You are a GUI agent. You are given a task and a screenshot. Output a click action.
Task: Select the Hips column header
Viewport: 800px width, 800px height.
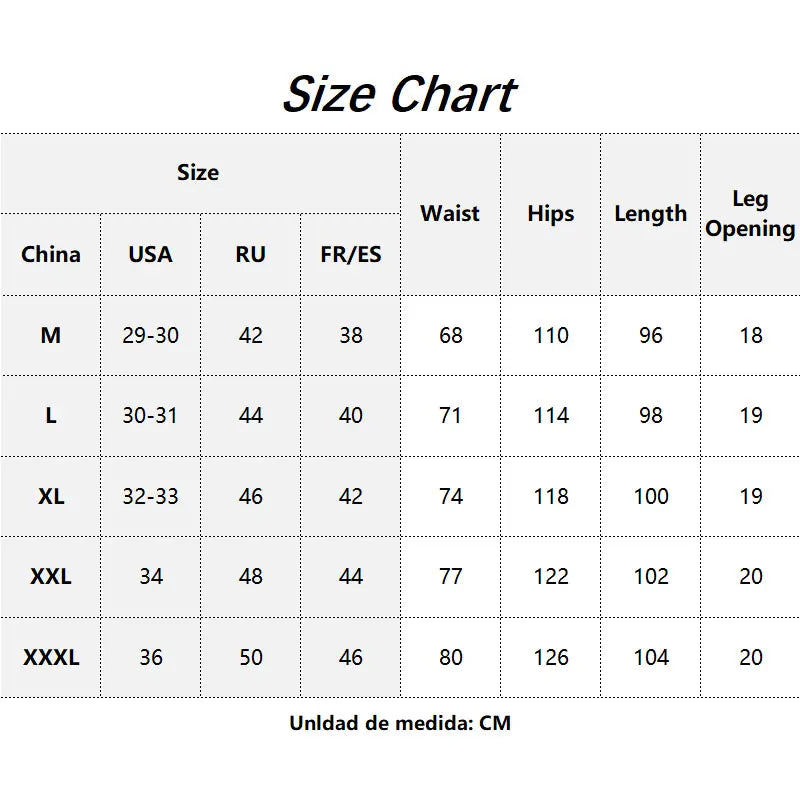pyautogui.click(x=551, y=214)
